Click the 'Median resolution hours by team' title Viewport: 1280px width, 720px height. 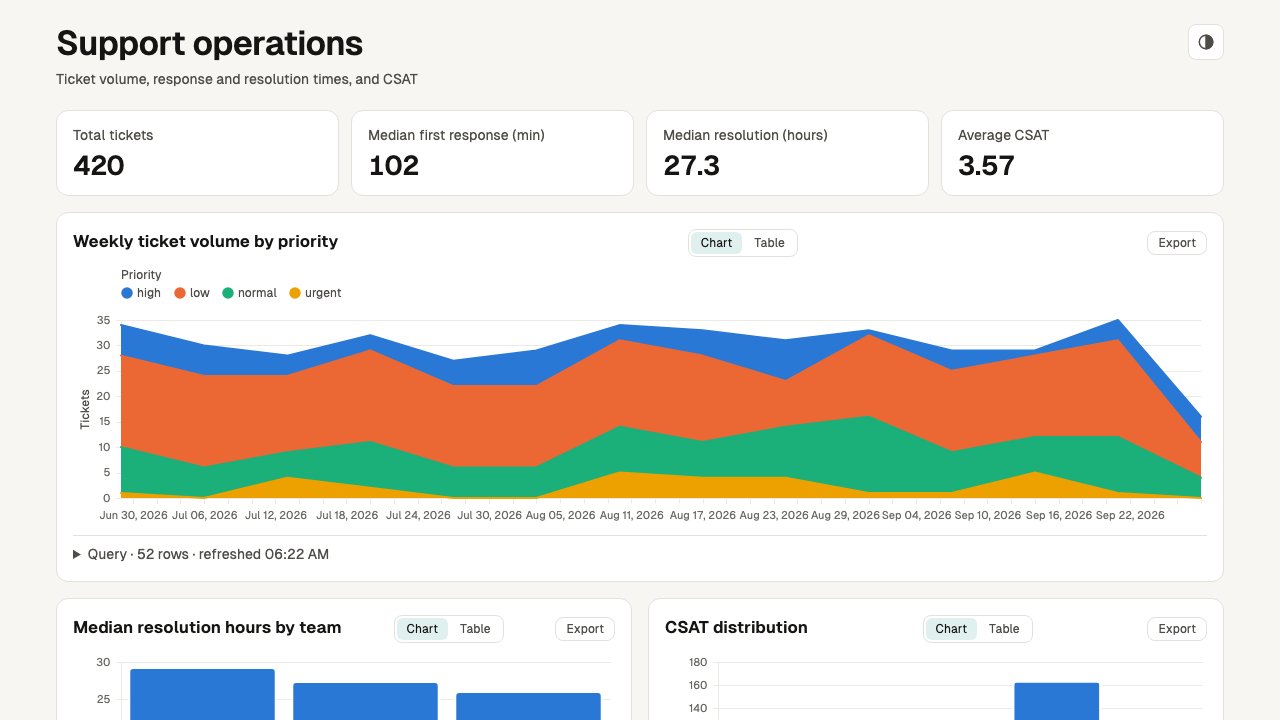pyautogui.click(x=207, y=627)
